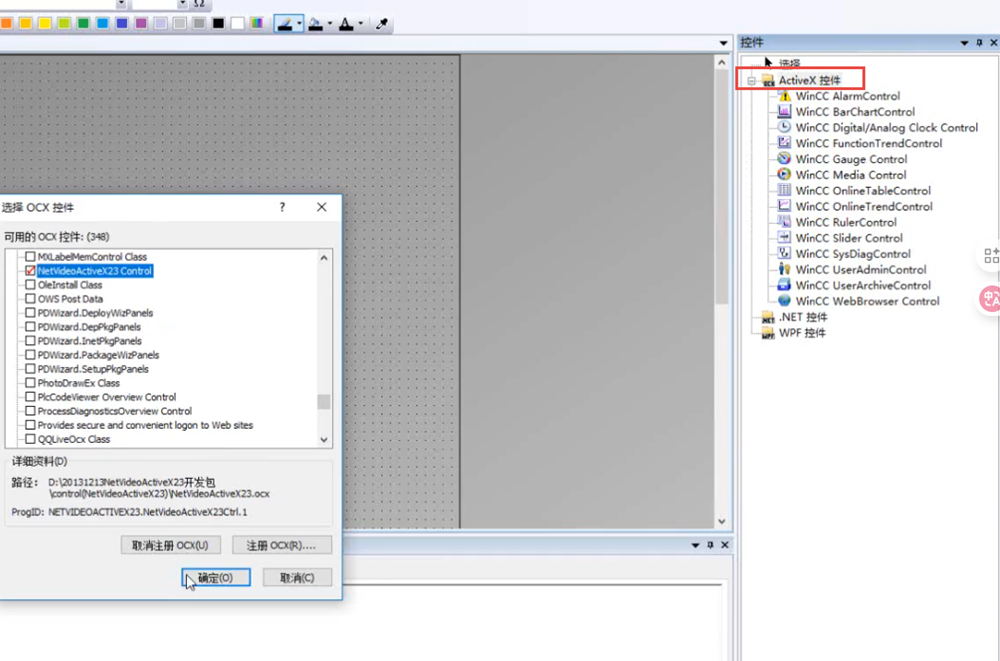This screenshot has width=1000, height=661.
Task: Activate the eyedropper color picker tool
Action: pos(382,23)
